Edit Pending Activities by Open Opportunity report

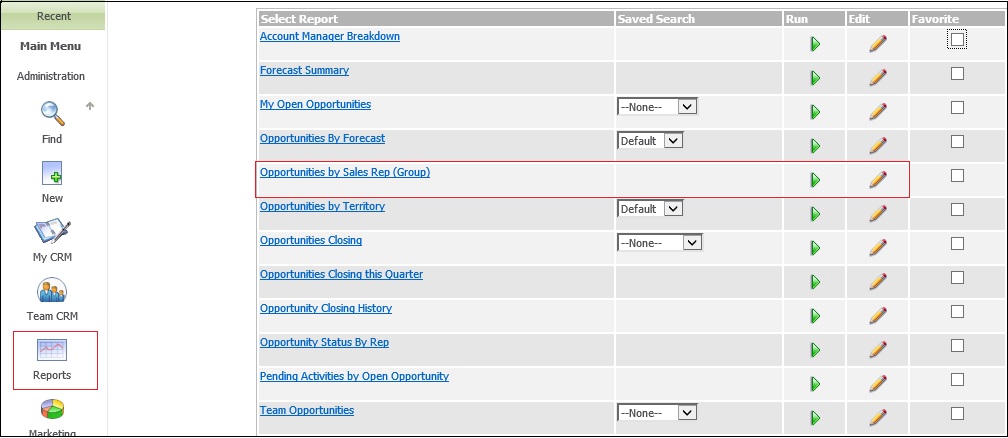(878, 384)
